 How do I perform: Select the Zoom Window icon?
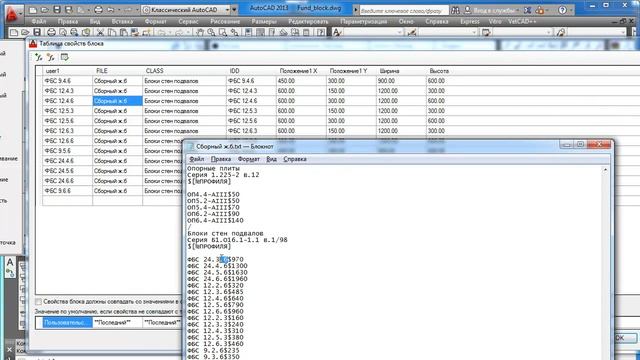click(223, 32)
